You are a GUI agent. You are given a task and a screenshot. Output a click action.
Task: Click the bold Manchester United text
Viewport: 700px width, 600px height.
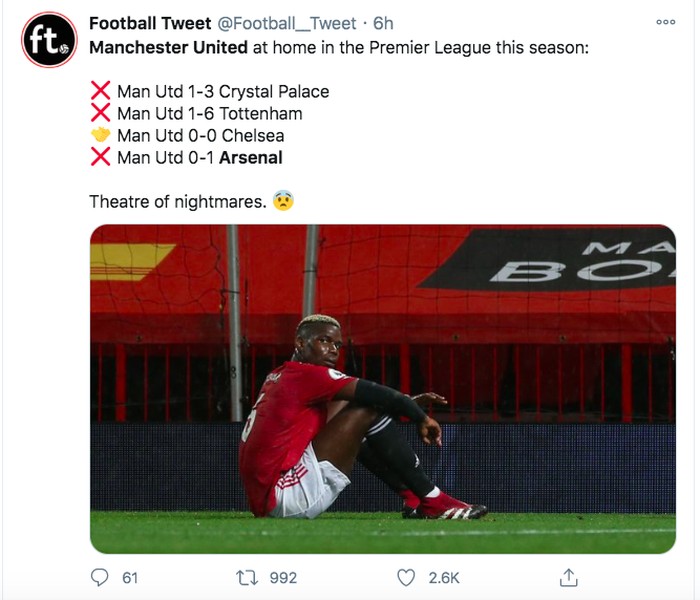point(168,47)
